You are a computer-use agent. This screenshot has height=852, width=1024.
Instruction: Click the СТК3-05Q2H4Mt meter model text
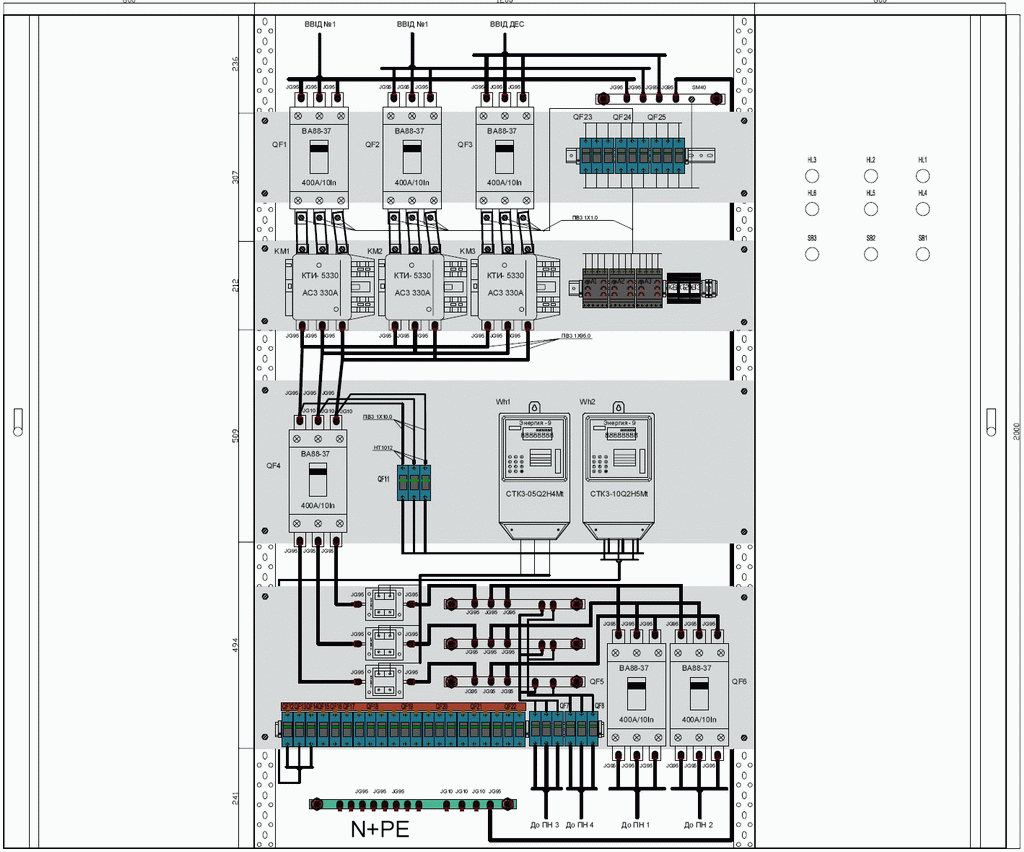534,494
